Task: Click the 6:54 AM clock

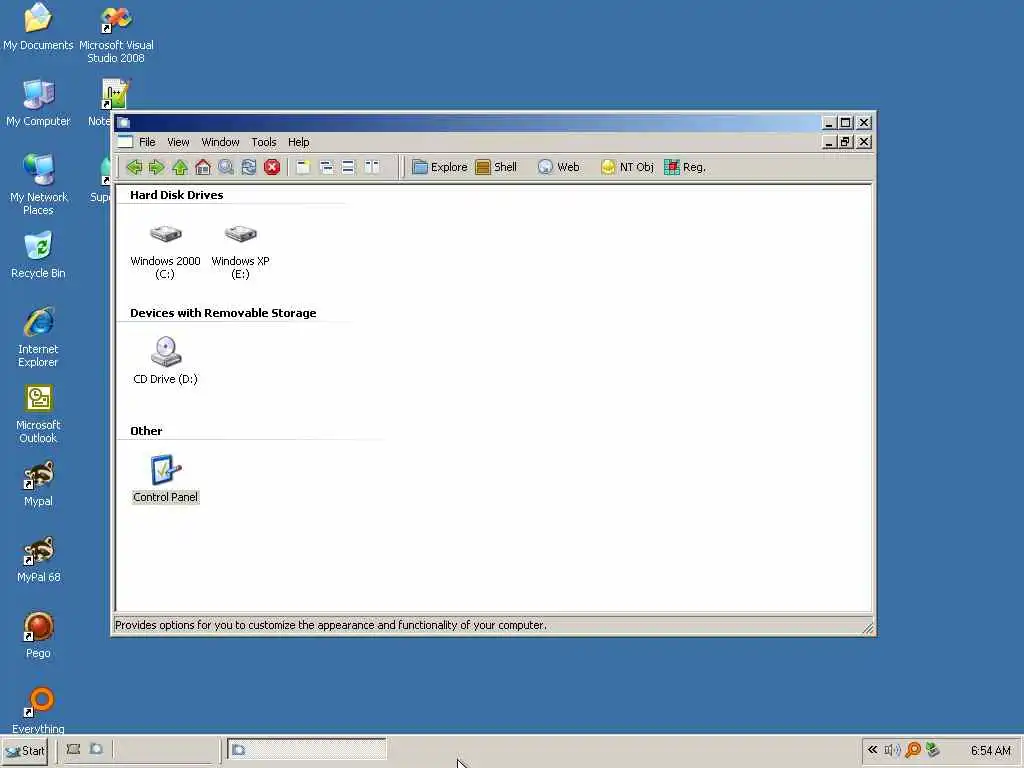Action: pos(990,750)
